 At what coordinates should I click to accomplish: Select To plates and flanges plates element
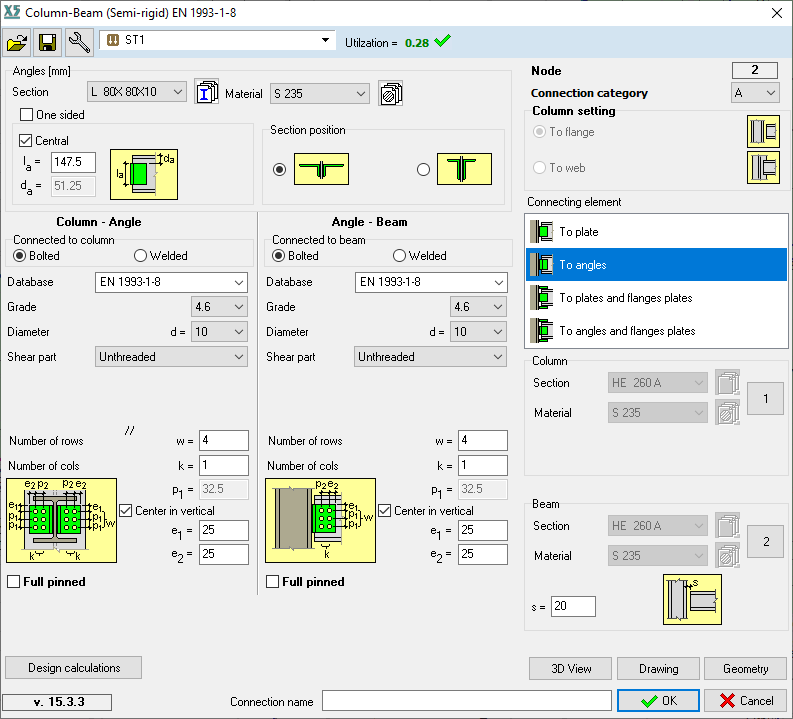click(x=656, y=298)
